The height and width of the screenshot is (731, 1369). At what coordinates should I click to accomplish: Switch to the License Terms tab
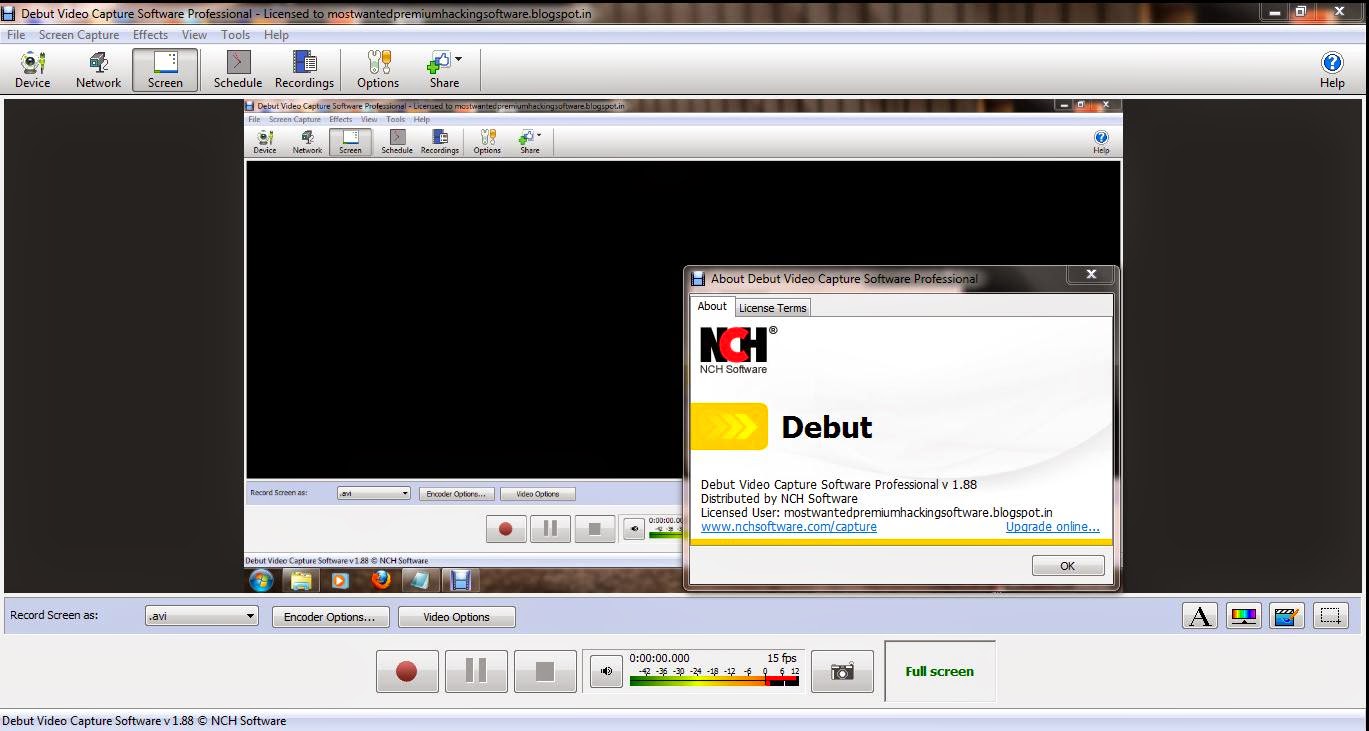772,308
